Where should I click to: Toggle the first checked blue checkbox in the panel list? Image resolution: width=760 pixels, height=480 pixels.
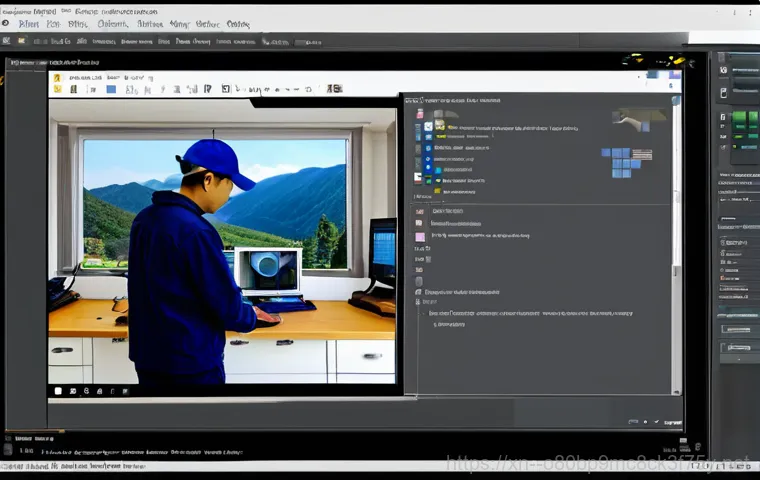[x=428, y=127]
